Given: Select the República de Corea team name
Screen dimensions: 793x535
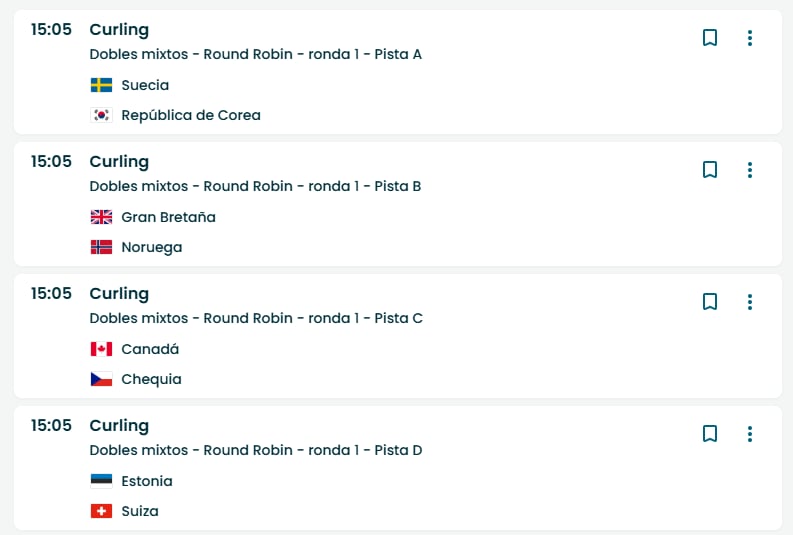Looking at the screenshot, I should click(190, 115).
